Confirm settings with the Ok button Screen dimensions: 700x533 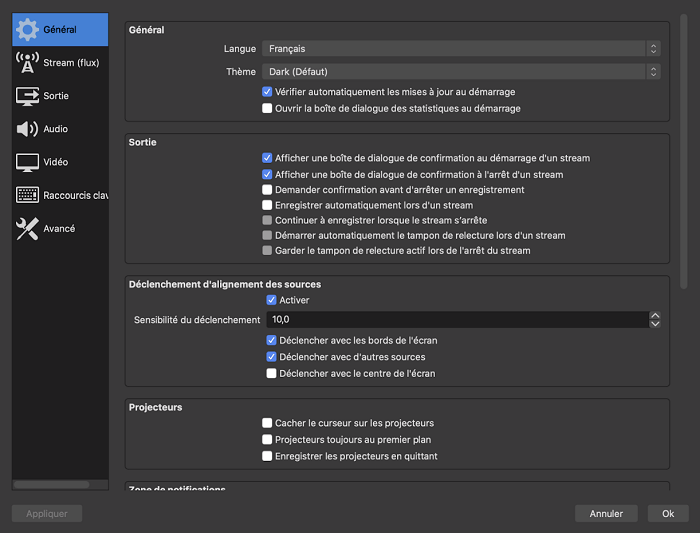[668, 513]
